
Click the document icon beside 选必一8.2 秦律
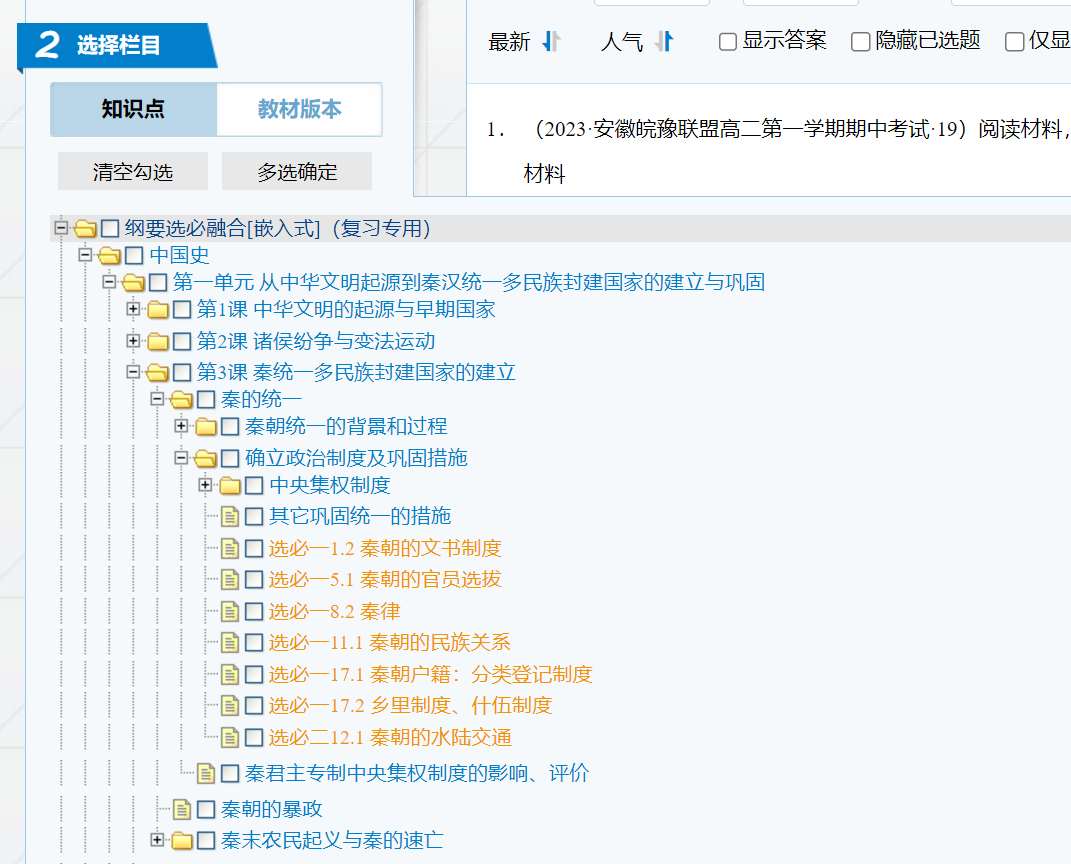click(229, 612)
